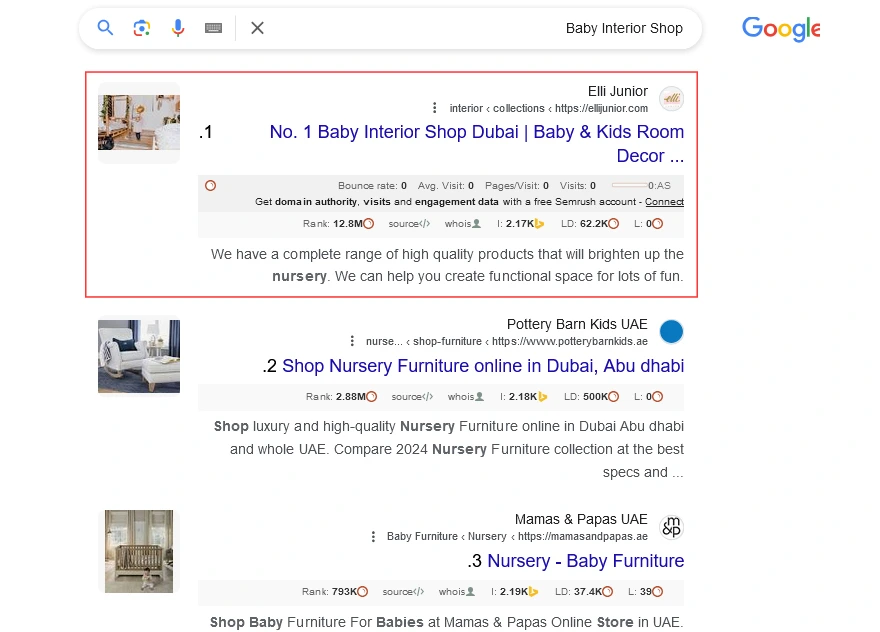Click the AS authority score bar
The image size is (880, 632).
coord(630,186)
